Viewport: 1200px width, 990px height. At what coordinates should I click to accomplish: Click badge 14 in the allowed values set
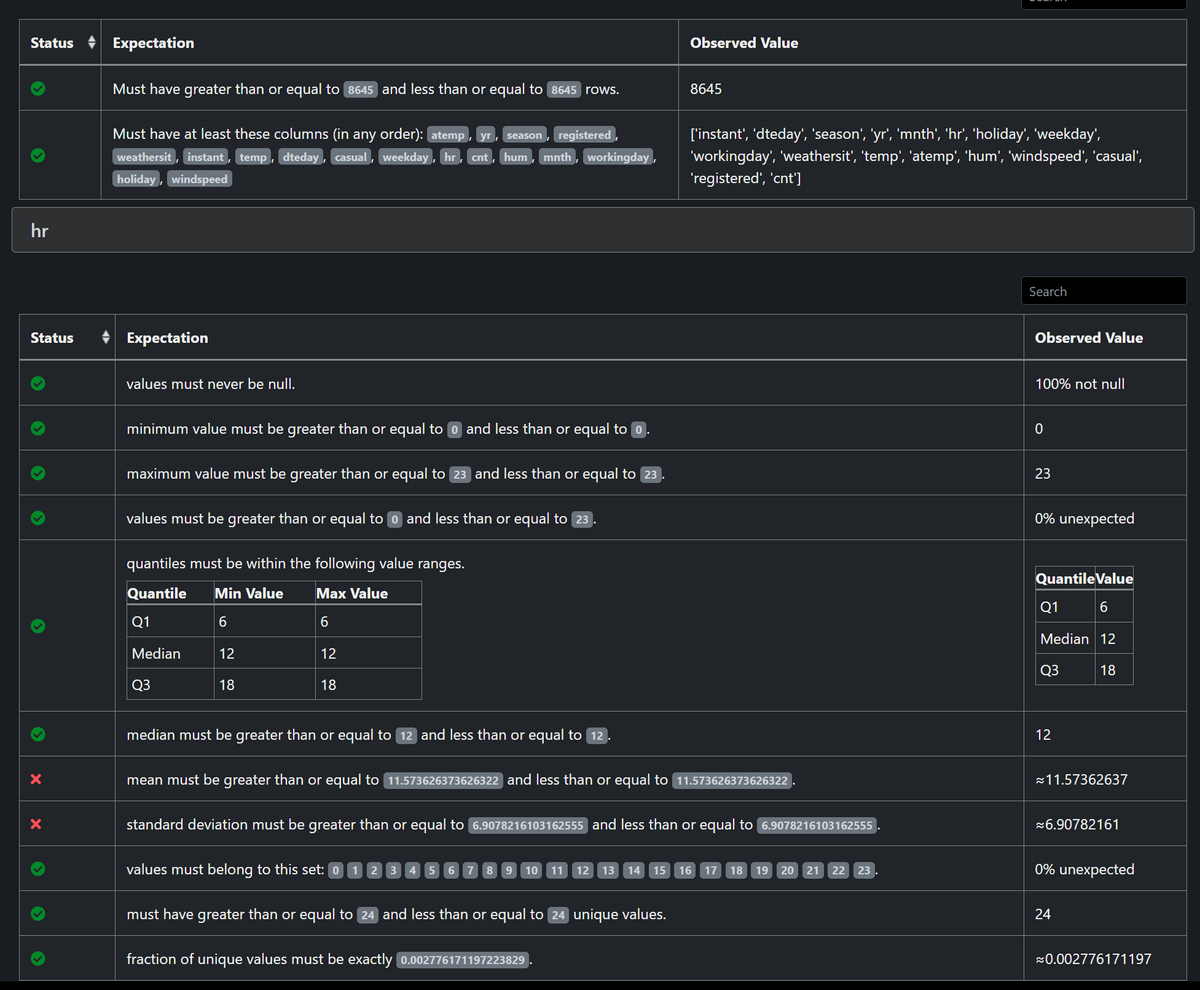633,870
